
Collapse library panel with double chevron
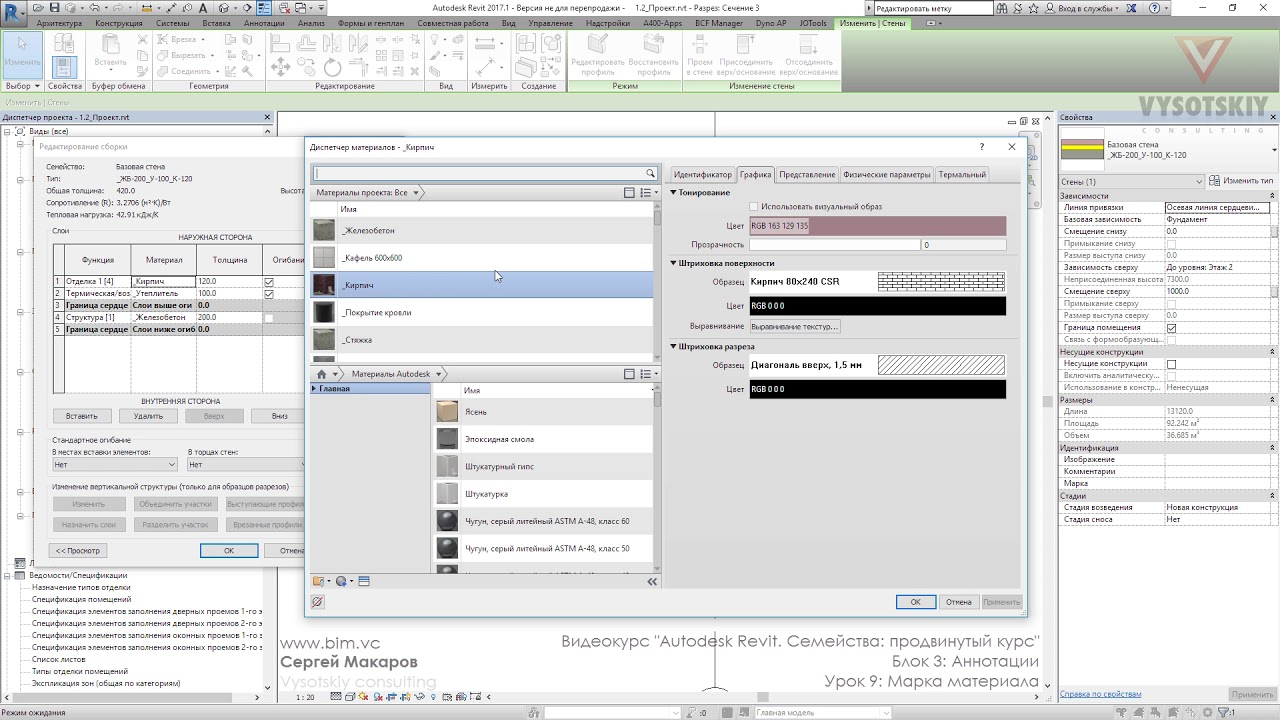[x=652, y=581]
